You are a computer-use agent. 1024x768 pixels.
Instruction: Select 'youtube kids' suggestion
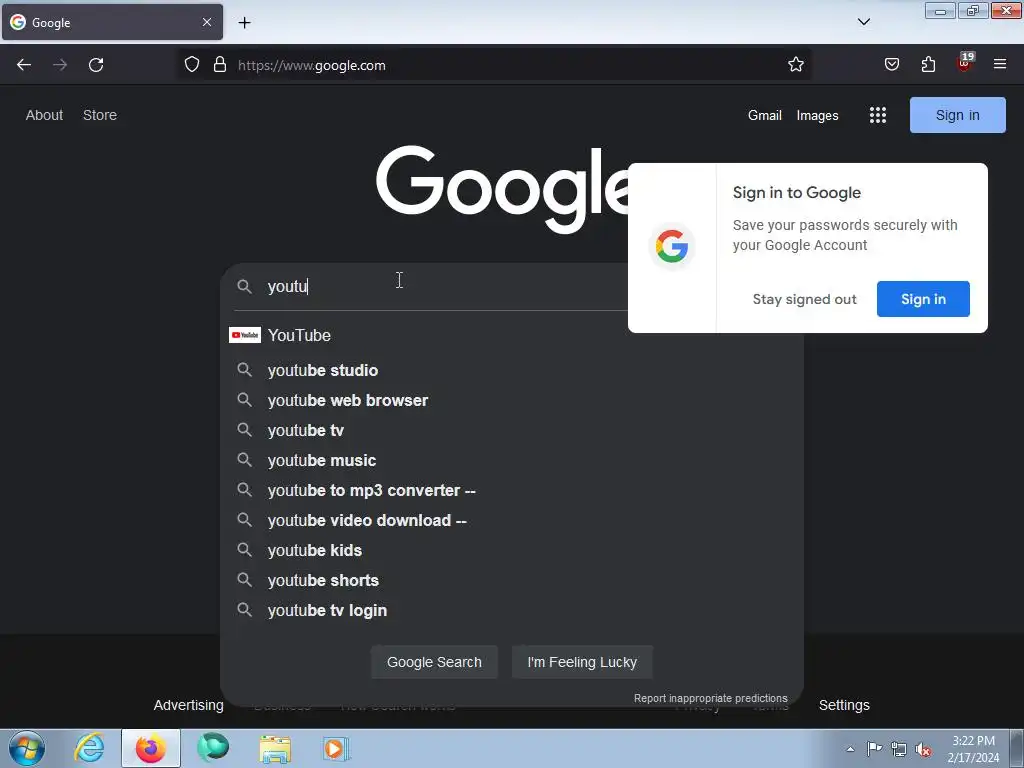511,551
